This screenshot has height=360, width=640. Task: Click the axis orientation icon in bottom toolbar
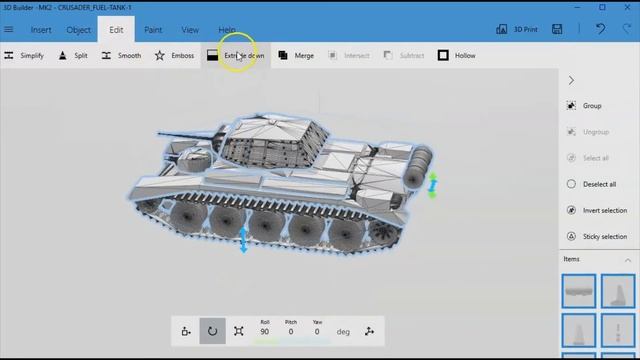point(369,331)
